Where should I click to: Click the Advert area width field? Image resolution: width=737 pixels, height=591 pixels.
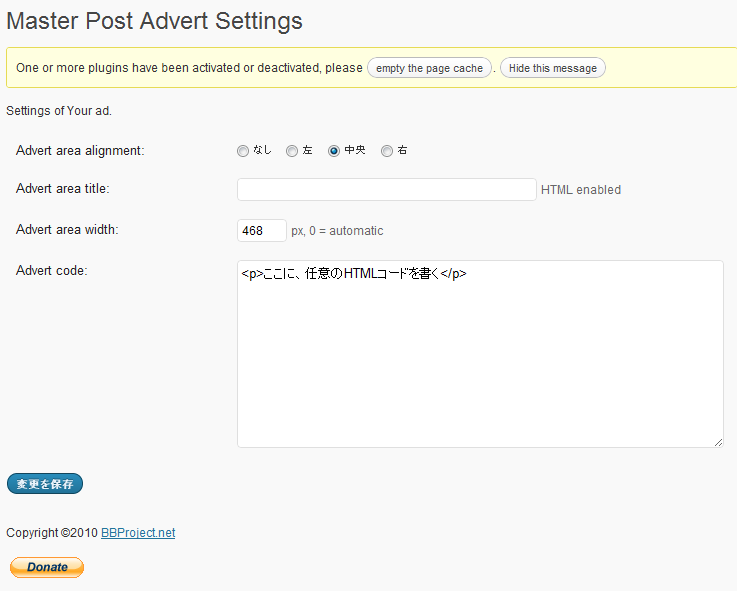point(262,230)
